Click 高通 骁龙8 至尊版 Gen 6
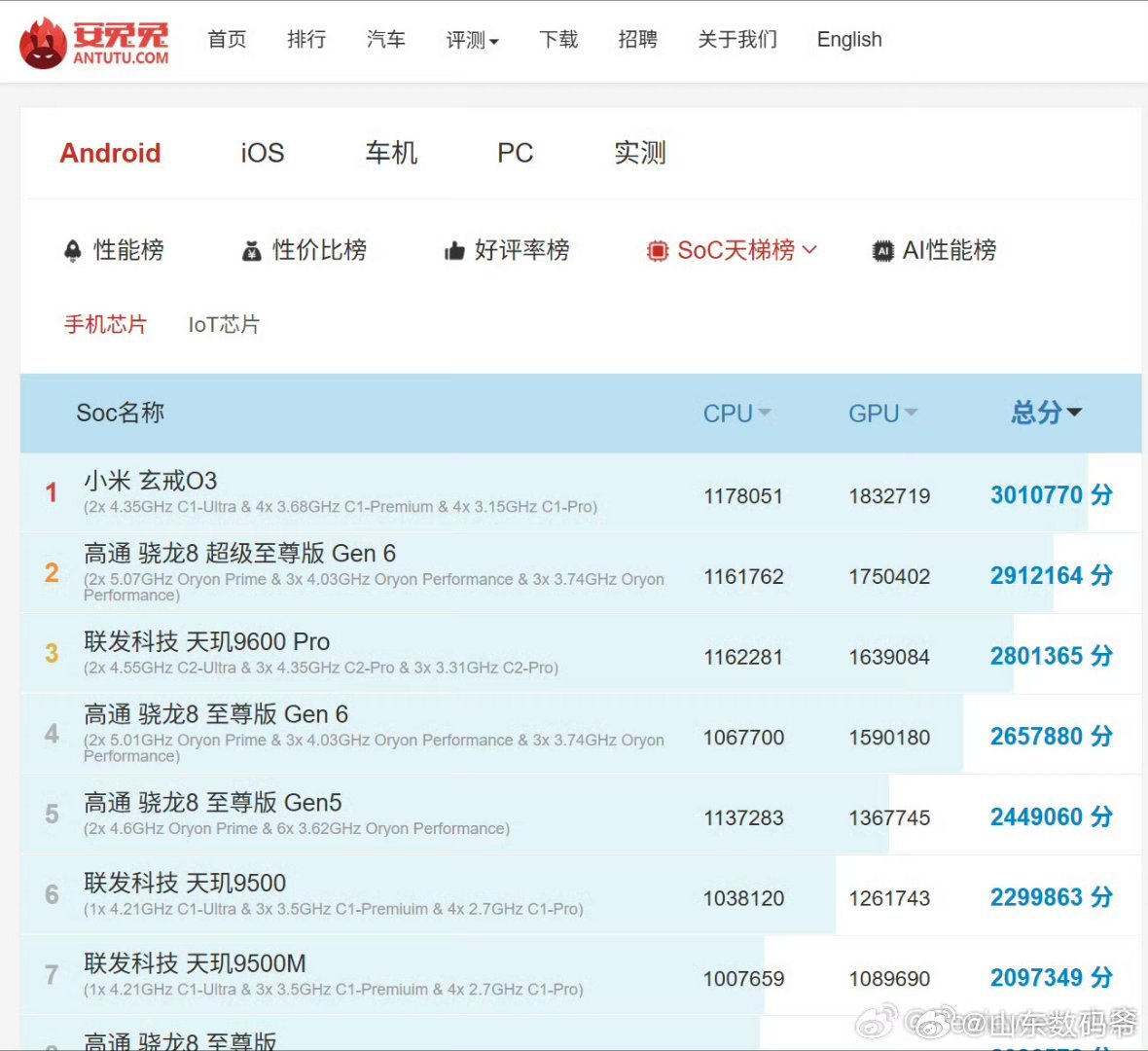 point(216,714)
